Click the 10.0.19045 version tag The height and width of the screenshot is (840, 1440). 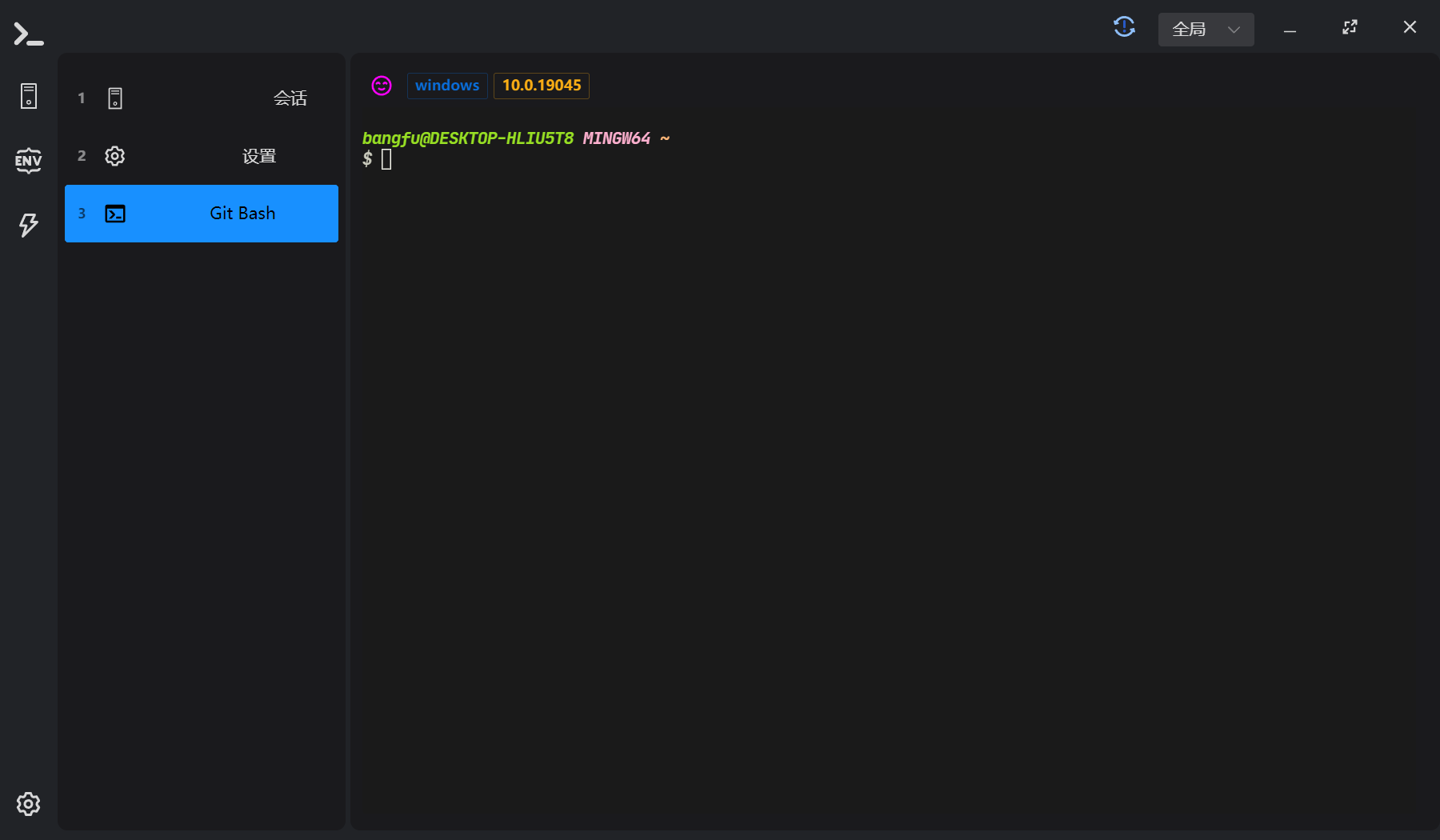542,86
